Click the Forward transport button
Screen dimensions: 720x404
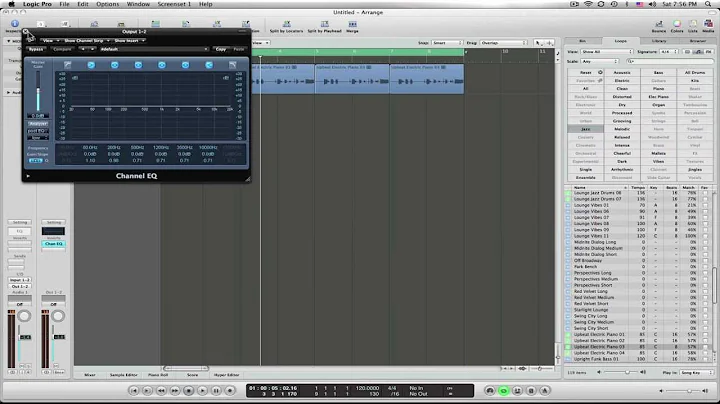coord(175,391)
